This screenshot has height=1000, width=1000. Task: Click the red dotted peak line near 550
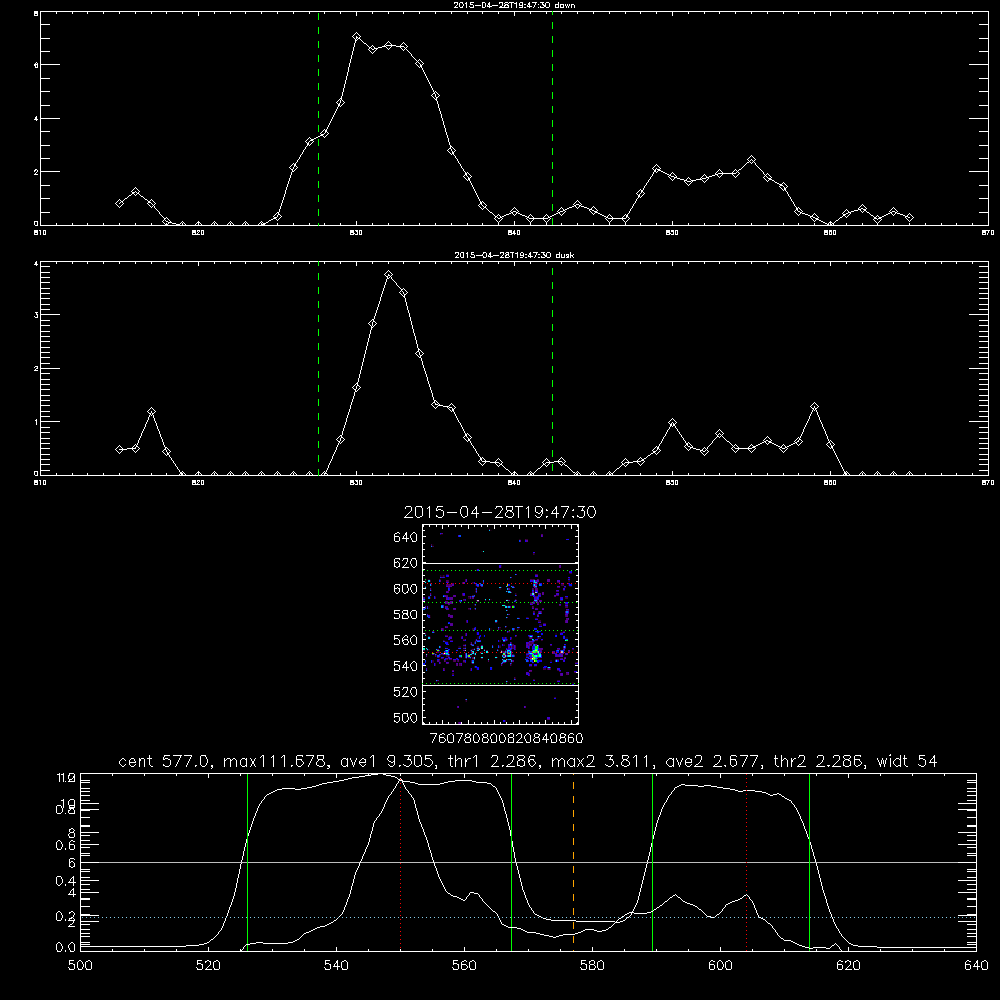point(400,862)
